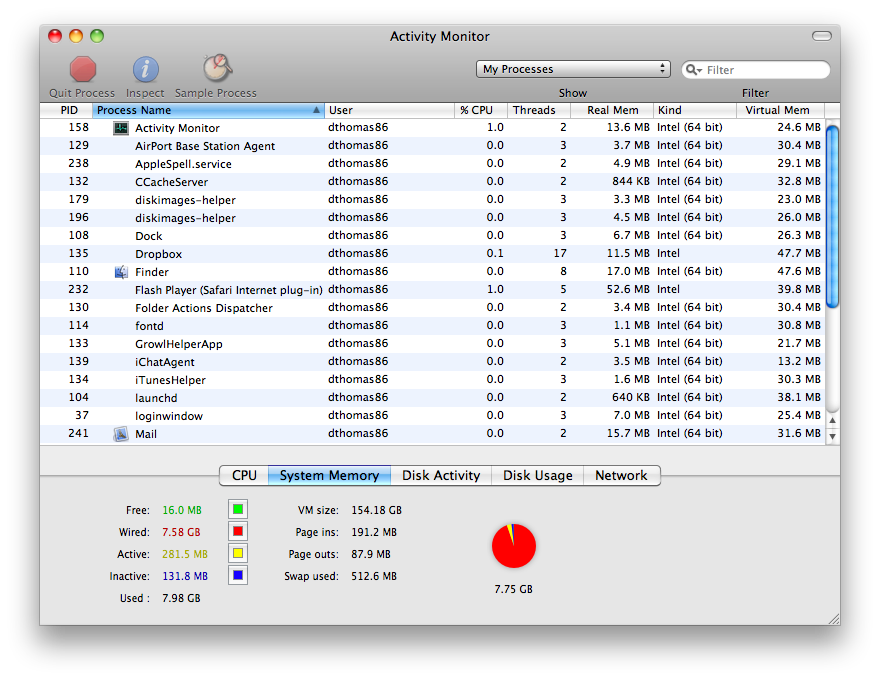Switch to the Disk Usage tab
This screenshot has width=880, height=680.
point(538,475)
